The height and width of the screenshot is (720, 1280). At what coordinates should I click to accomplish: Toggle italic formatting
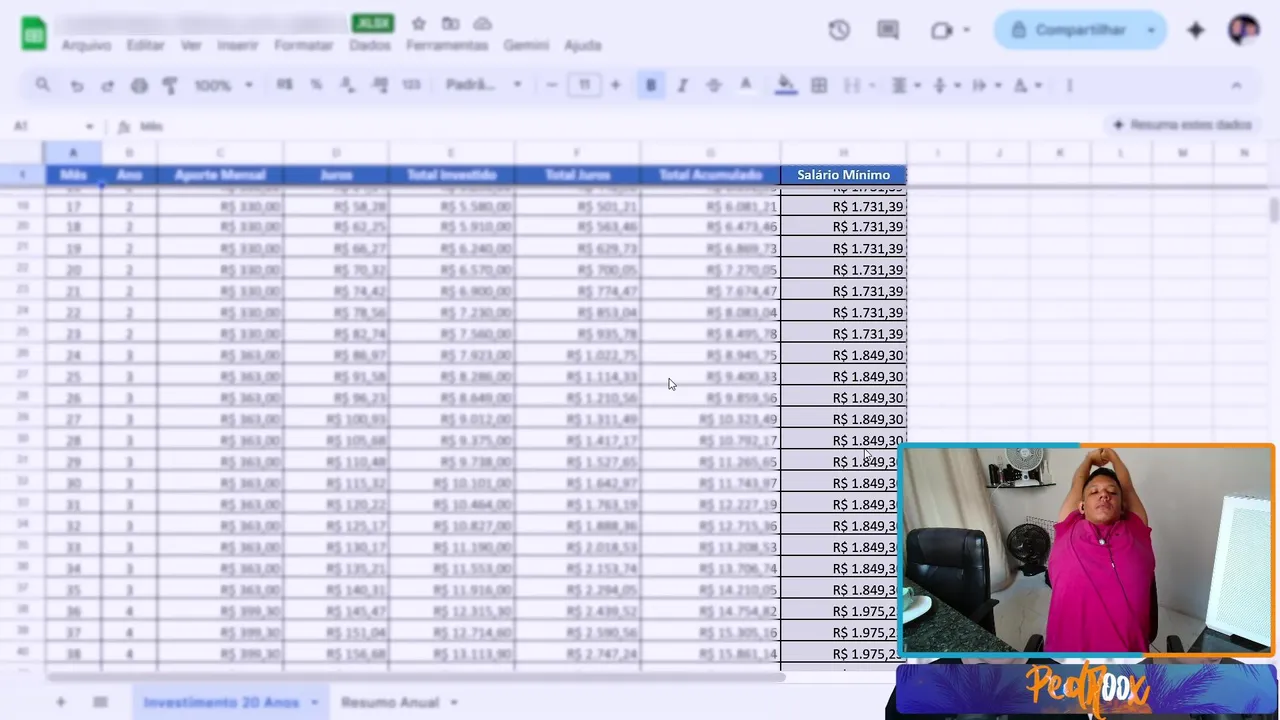[x=682, y=86]
